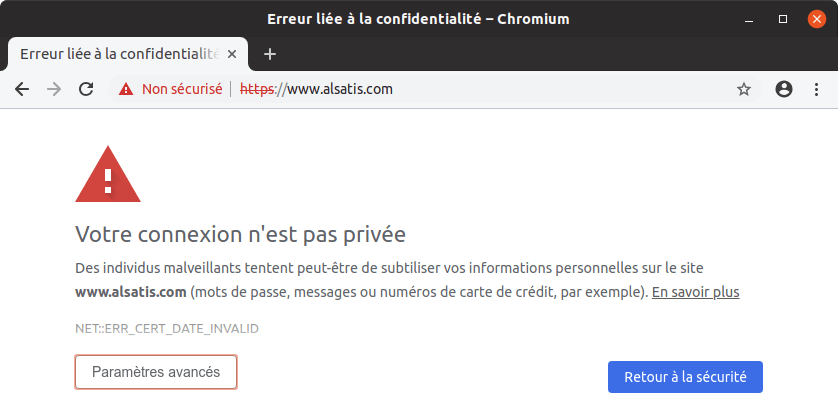Expand 'Paramètres avancés' section
This screenshot has height=415, width=838.
pyautogui.click(x=156, y=372)
